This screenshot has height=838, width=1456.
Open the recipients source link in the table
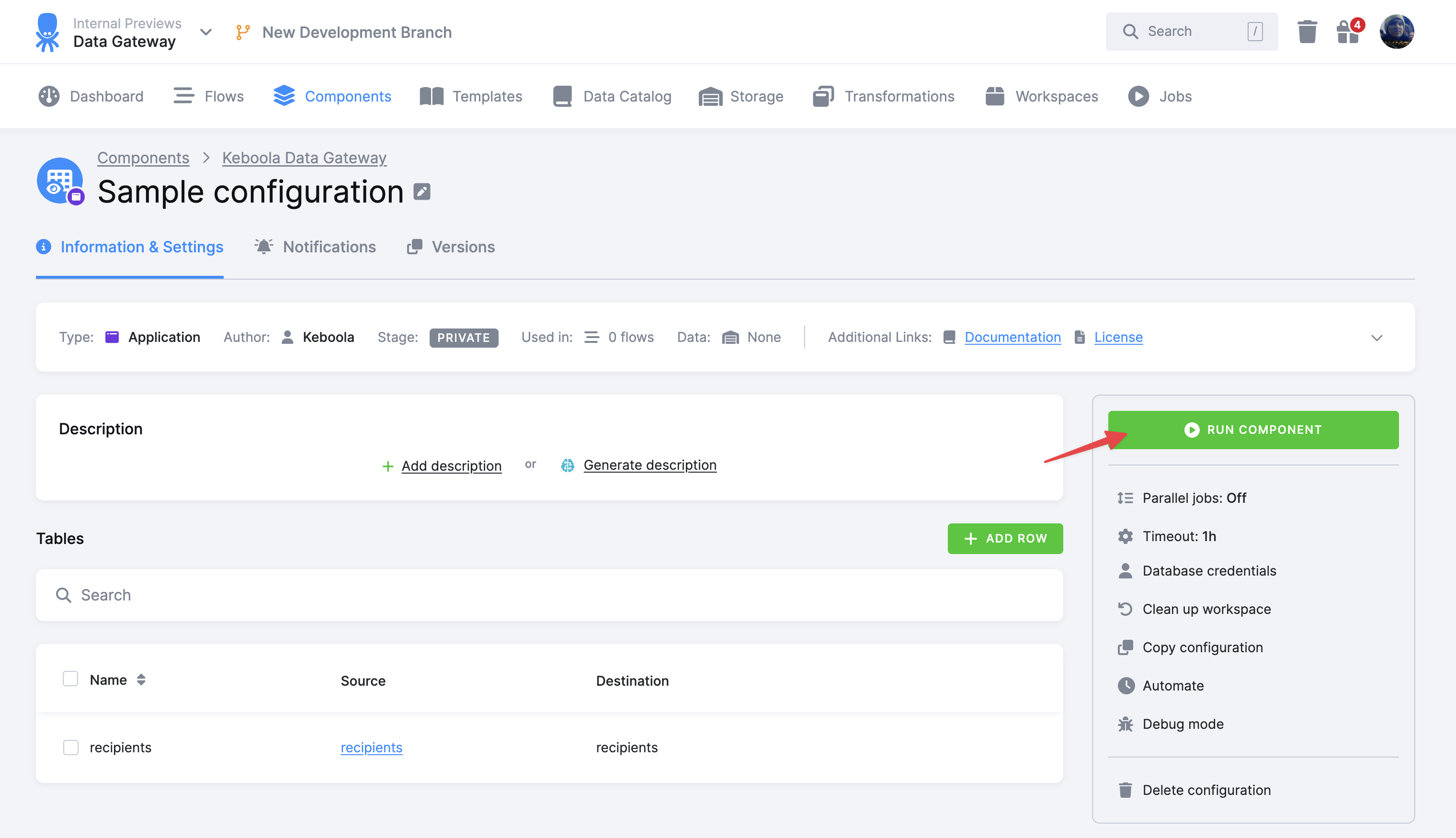[x=371, y=747]
